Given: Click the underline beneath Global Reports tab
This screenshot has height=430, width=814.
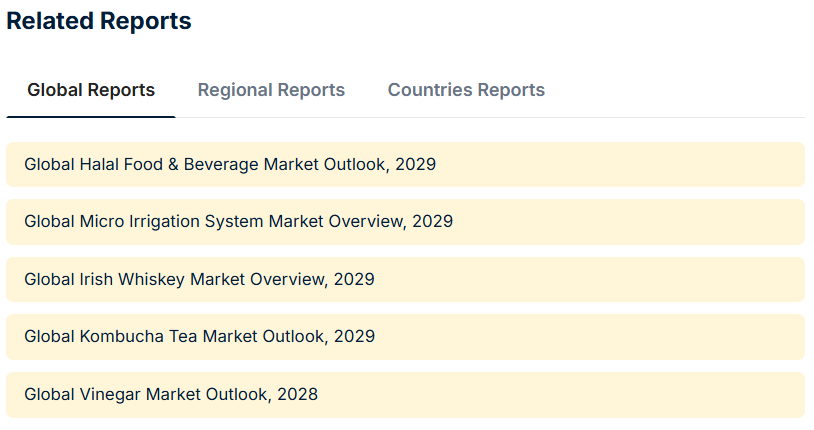Looking at the screenshot, I should (91, 117).
